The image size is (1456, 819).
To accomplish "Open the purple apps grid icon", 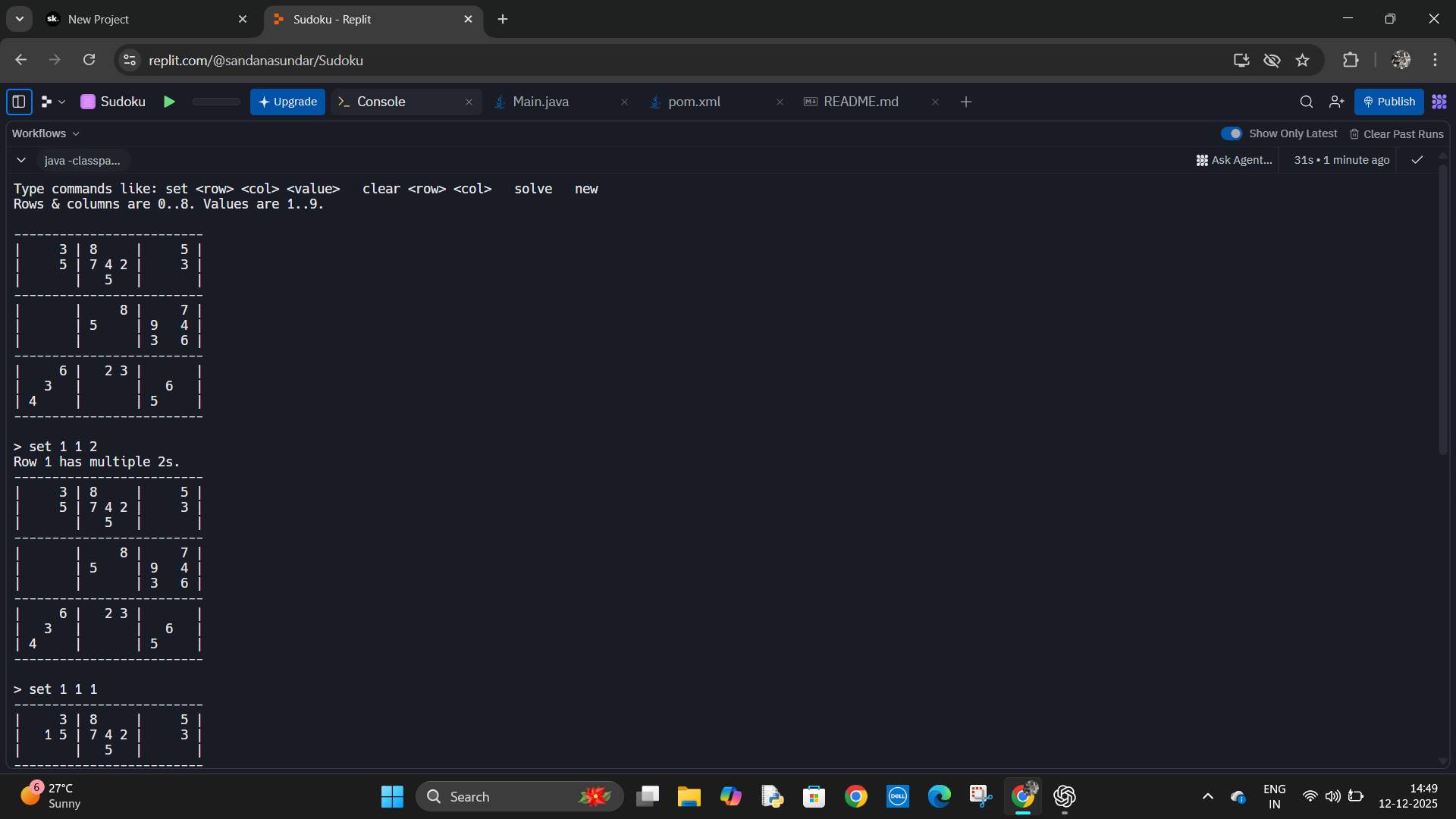I will (x=1439, y=102).
